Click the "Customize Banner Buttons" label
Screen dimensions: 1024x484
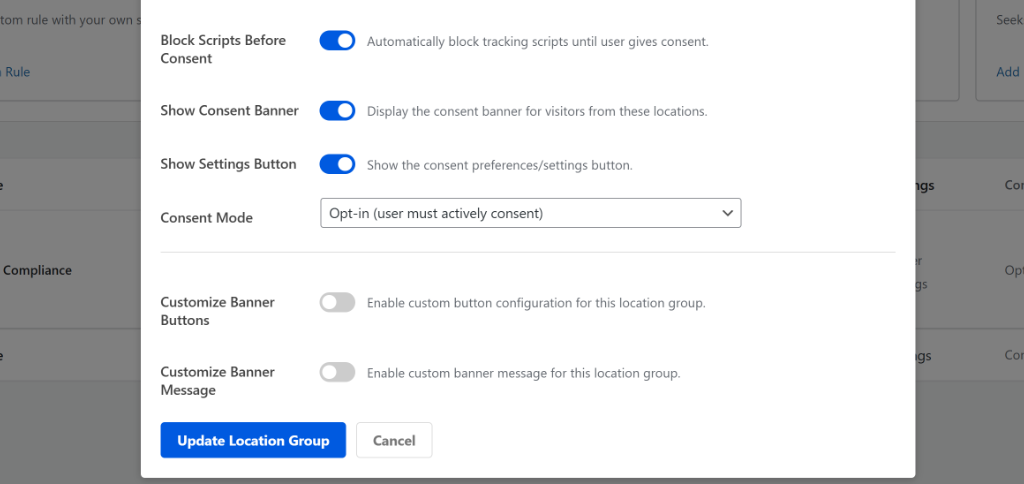click(217, 311)
